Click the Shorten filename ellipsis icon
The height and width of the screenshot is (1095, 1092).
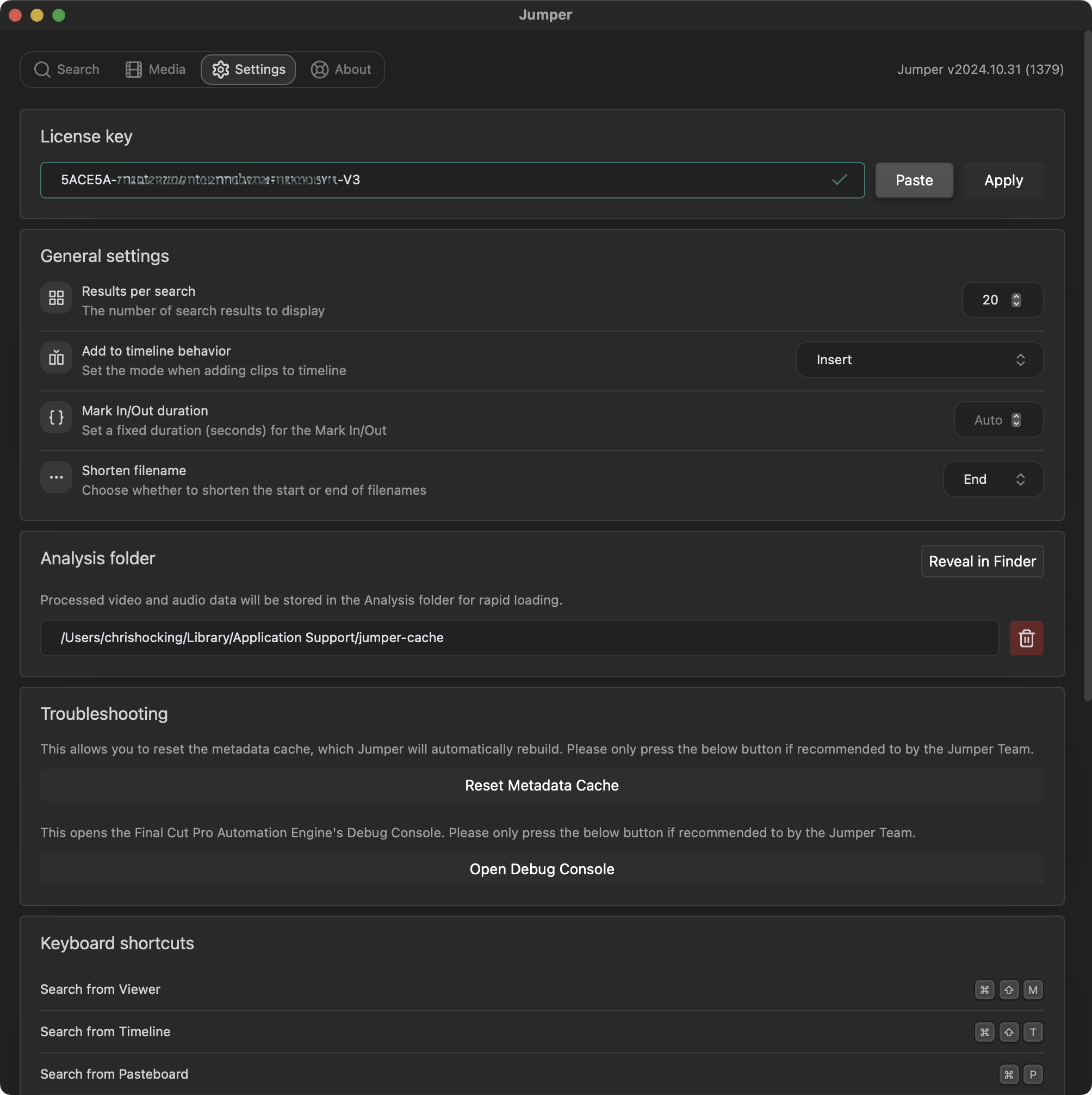click(56, 477)
